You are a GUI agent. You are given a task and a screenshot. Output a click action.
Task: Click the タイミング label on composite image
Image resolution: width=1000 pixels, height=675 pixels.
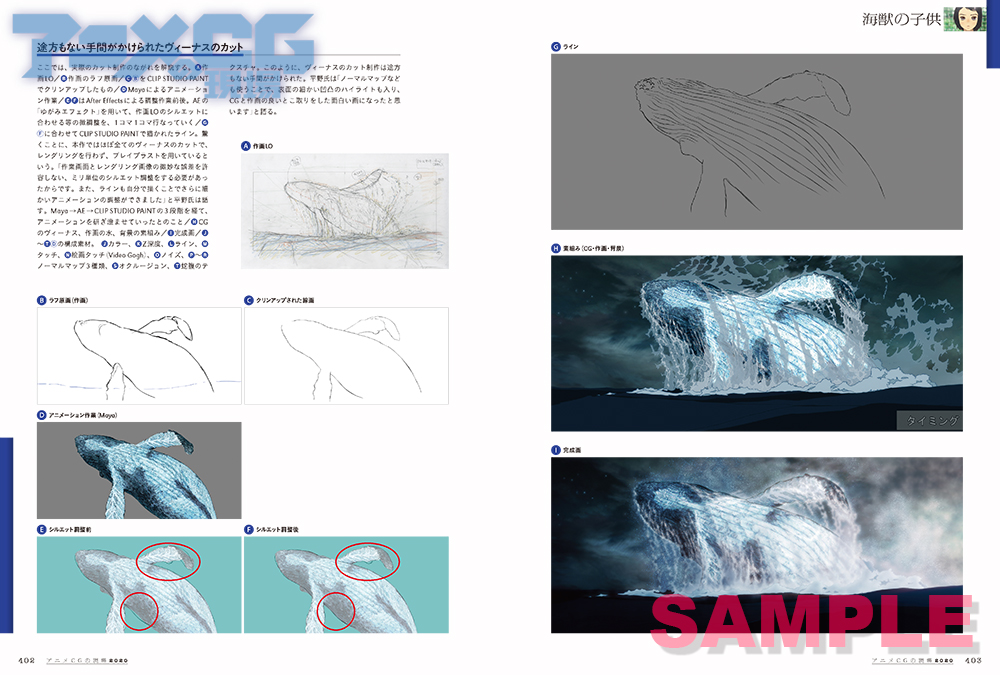[x=928, y=421]
